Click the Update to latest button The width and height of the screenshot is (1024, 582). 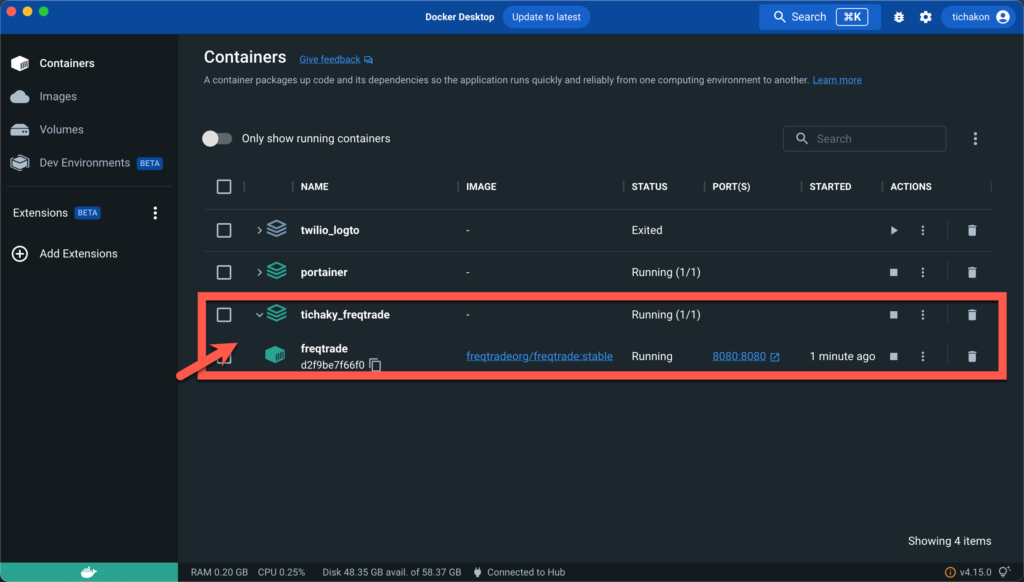pyautogui.click(x=546, y=17)
